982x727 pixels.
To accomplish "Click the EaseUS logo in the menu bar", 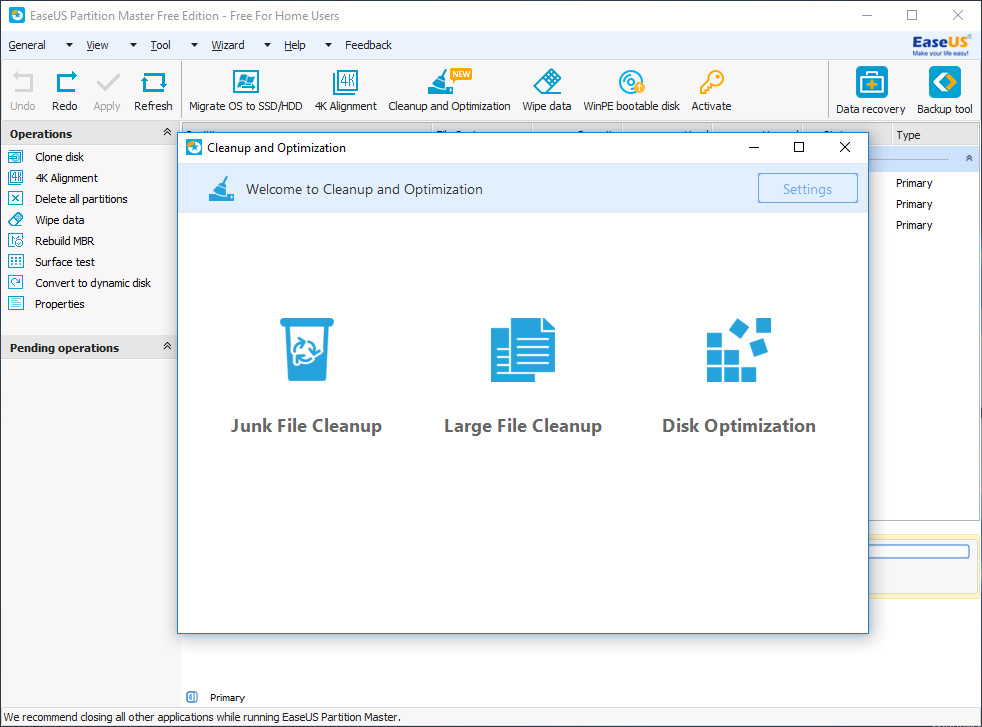I will (941, 45).
